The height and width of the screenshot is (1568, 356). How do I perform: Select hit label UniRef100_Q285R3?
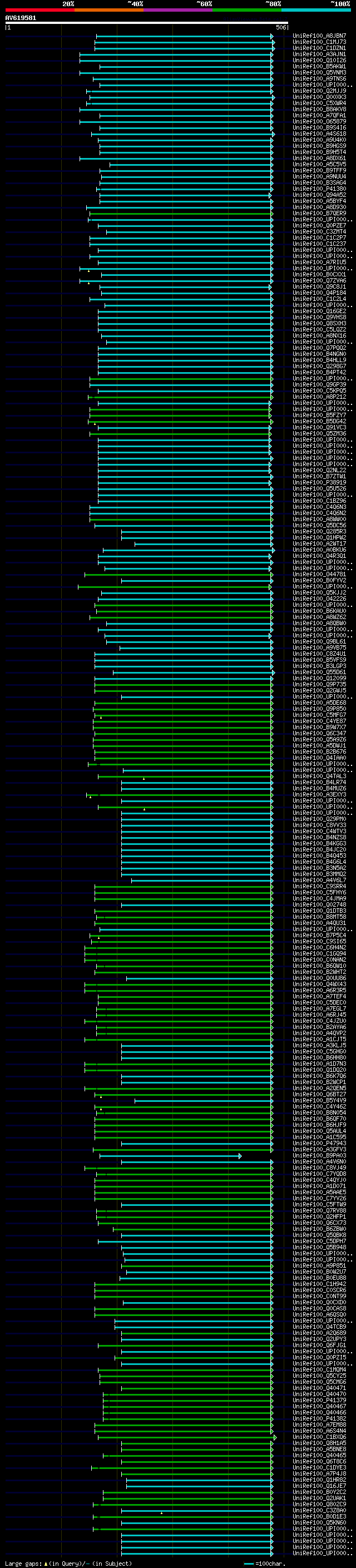(319, 531)
